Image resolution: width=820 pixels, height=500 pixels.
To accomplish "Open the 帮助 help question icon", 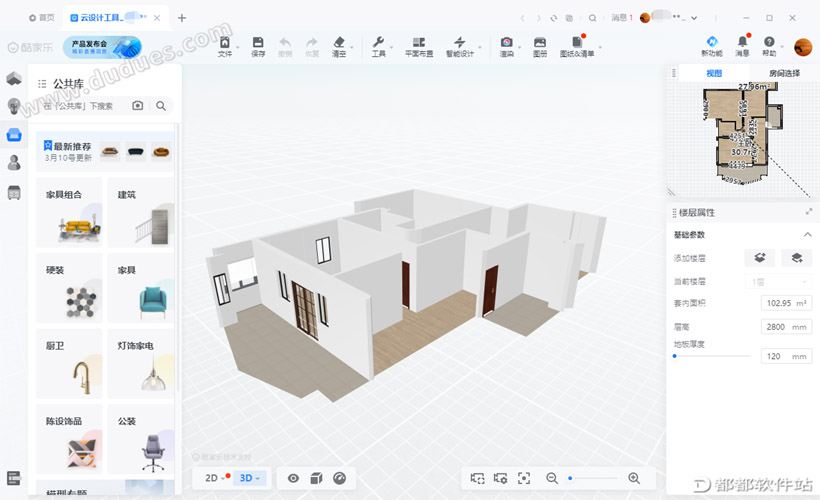I will click(769, 41).
